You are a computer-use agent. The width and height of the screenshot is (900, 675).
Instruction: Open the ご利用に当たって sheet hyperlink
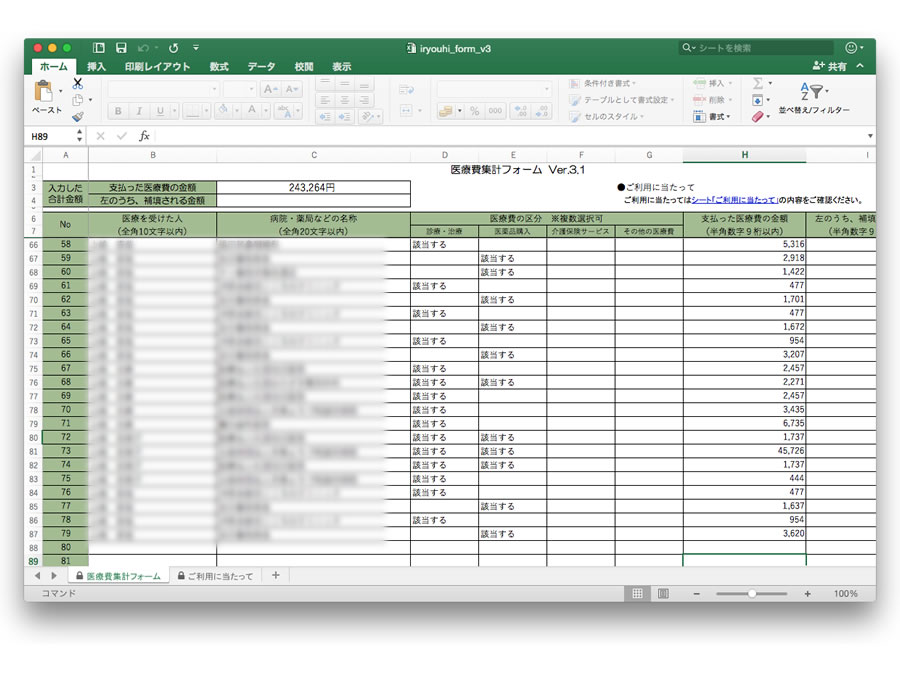click(734, 200)
